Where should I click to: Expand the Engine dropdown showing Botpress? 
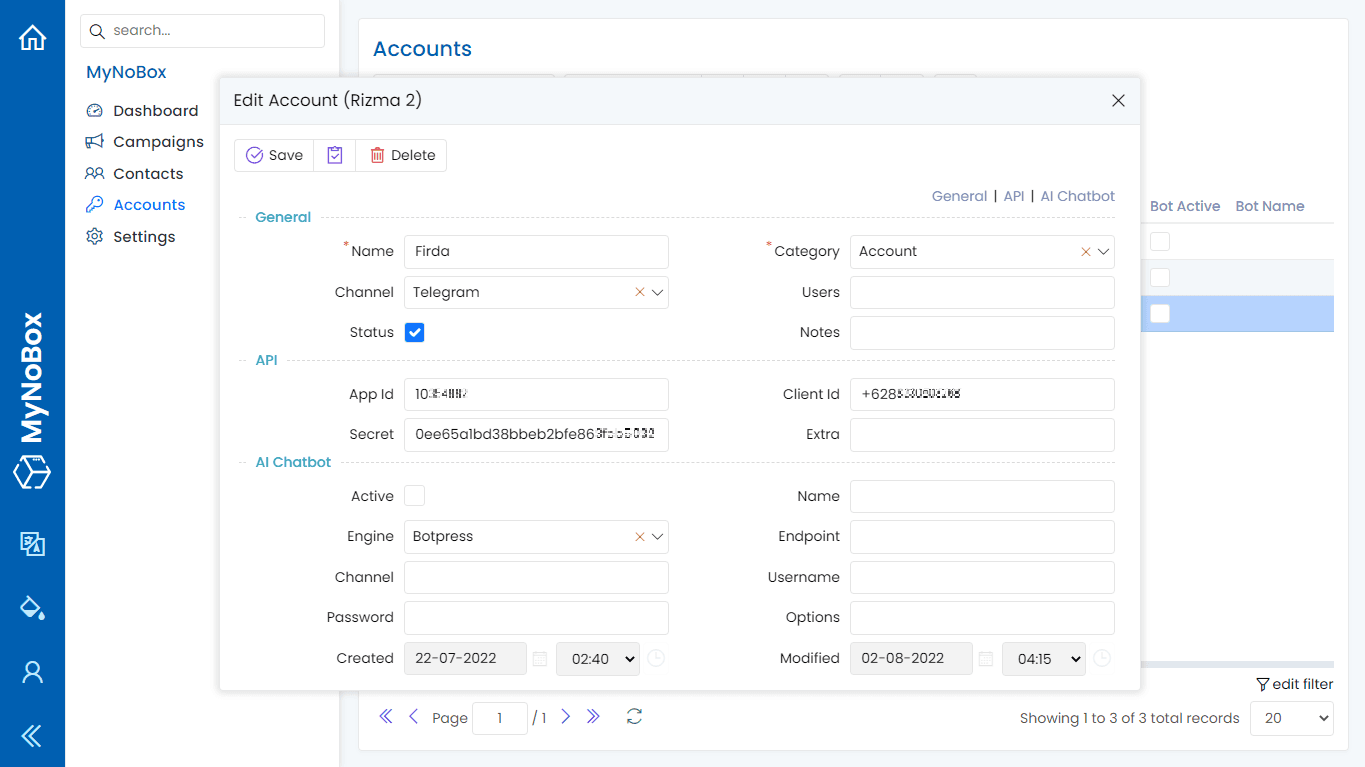(657, 537)
